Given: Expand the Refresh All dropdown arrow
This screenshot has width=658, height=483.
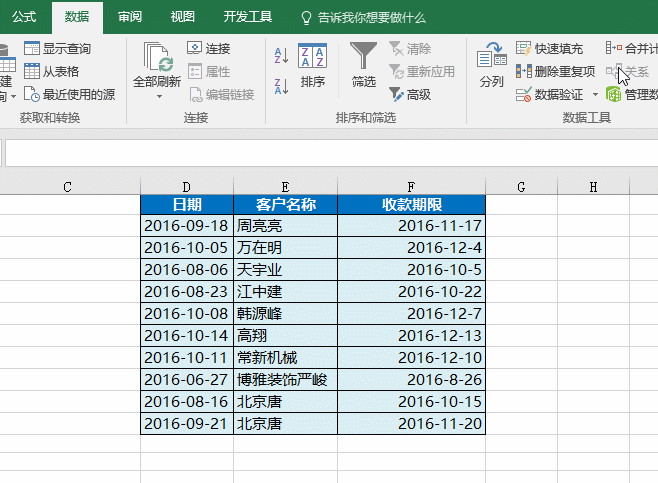Looking at the screenshot, I should point(159,97).
